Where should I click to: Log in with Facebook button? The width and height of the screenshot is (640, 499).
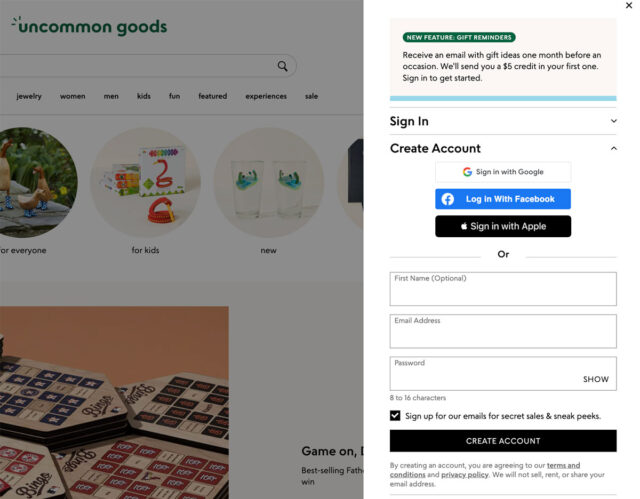pos(503,199)
